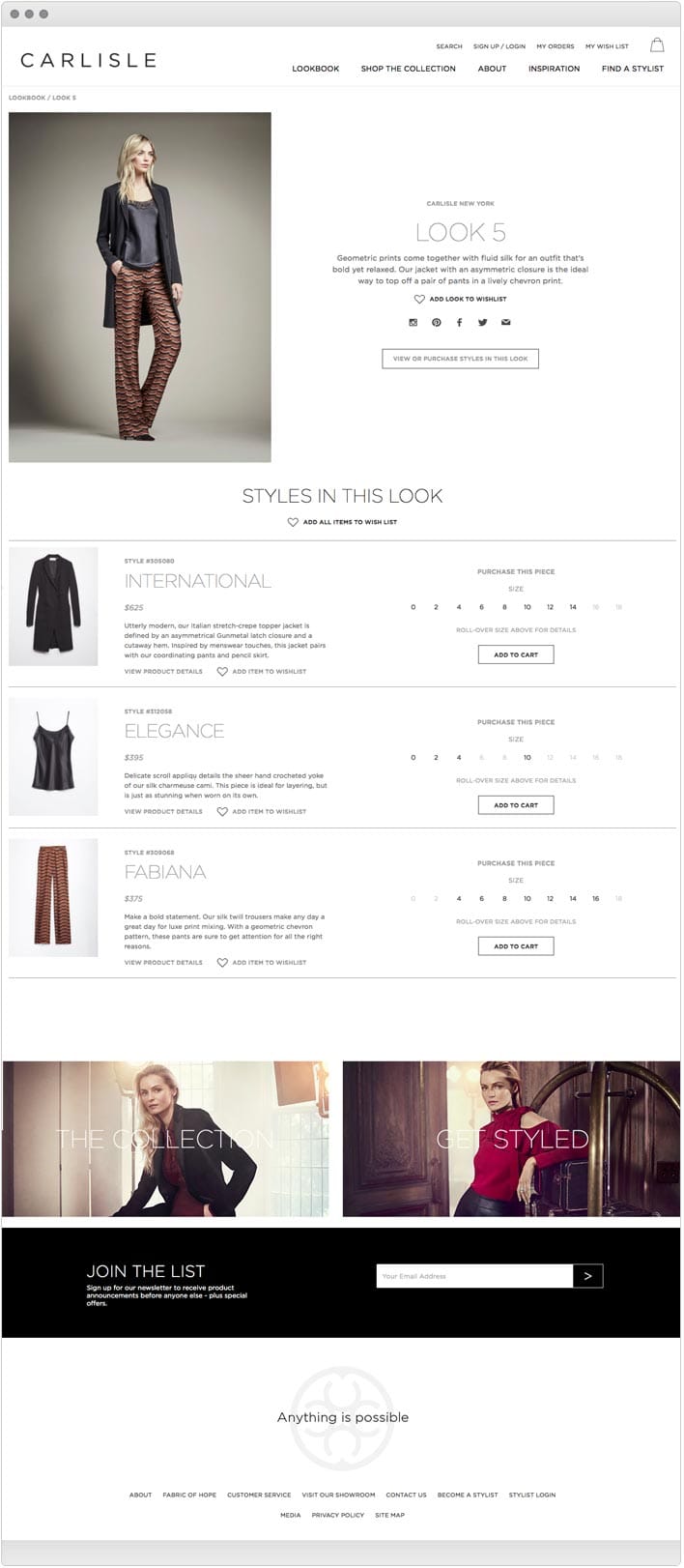684x1568 pixels.
Task: Open Elegance cami product thumbnail
Action: [53, 757]
